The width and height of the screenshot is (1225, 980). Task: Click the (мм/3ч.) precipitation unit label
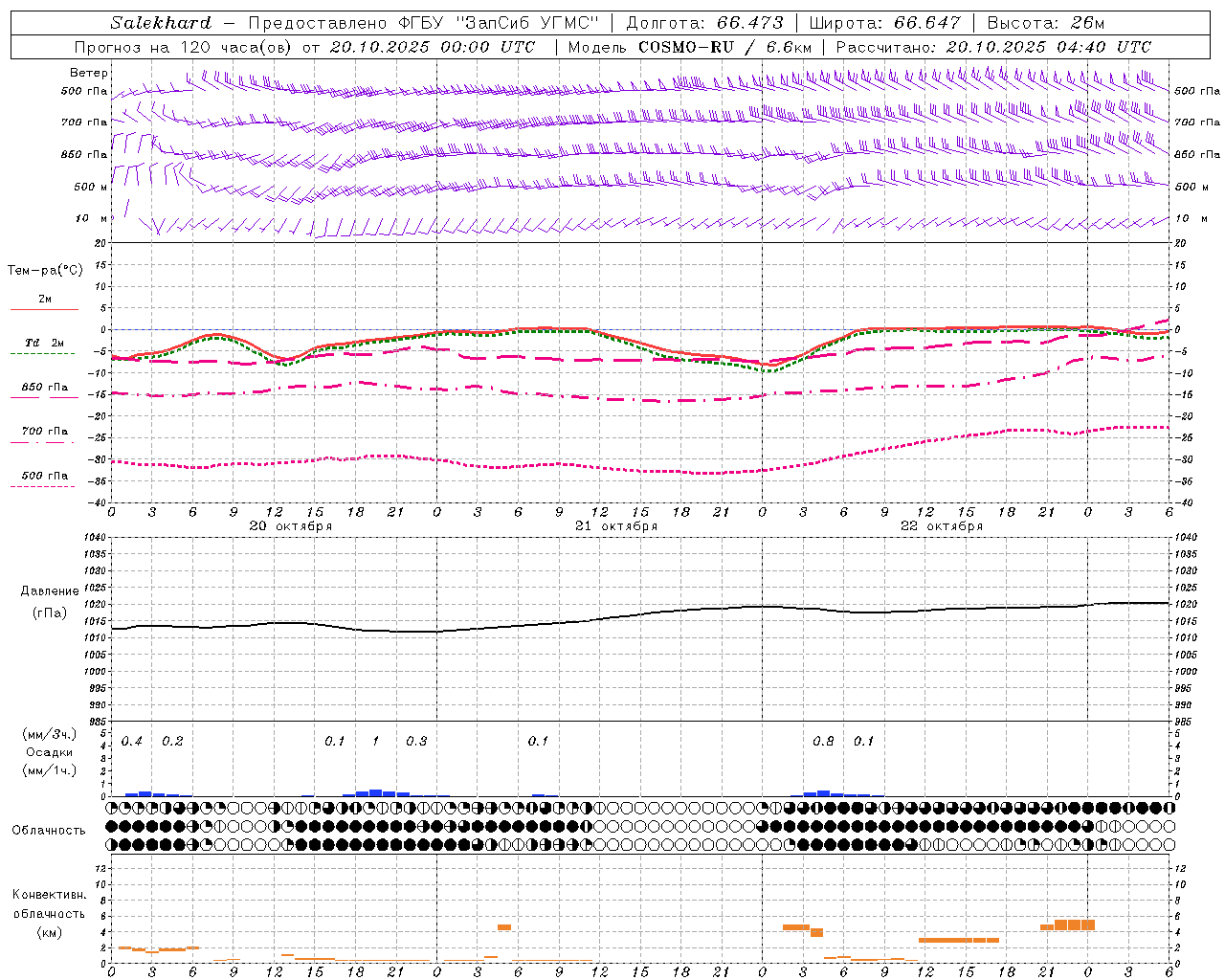point(49,734)
